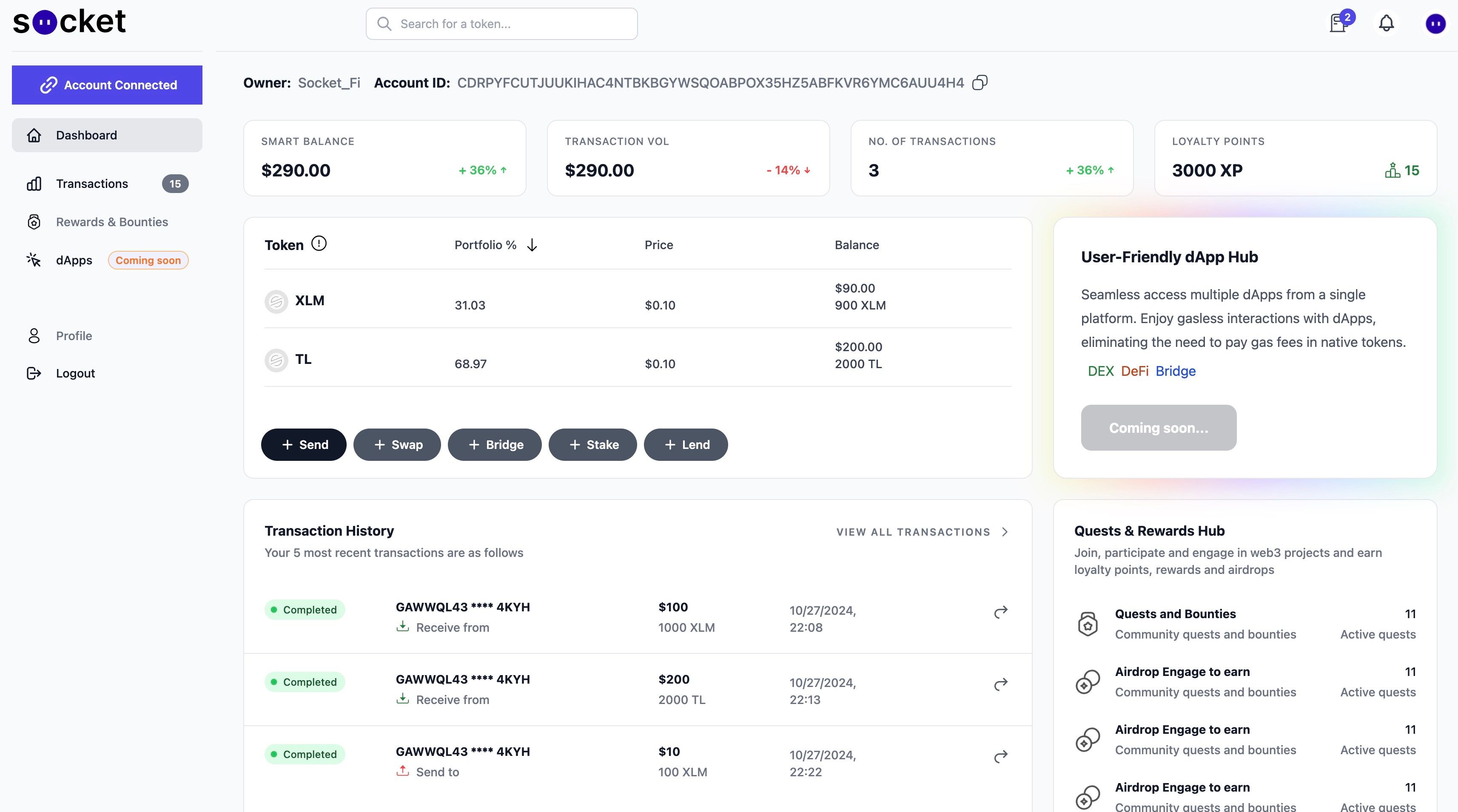The width and height of the screenshot is (1458, 812).
Task: Click the Completed status of $100 transaction
Action: [305, 610]
